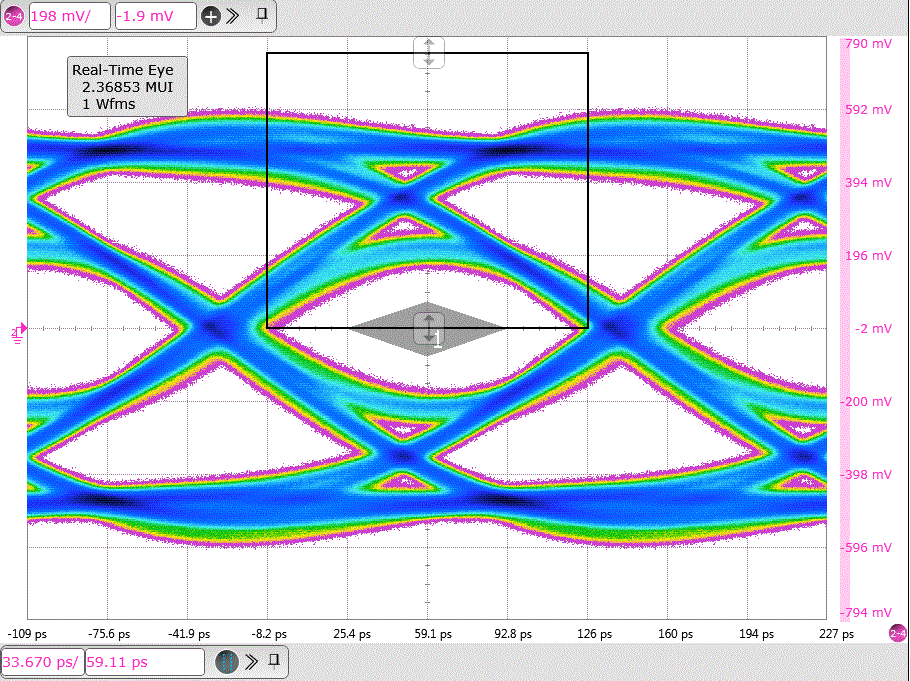Click the -2 mV vertical axis label

tap(868, 328)
